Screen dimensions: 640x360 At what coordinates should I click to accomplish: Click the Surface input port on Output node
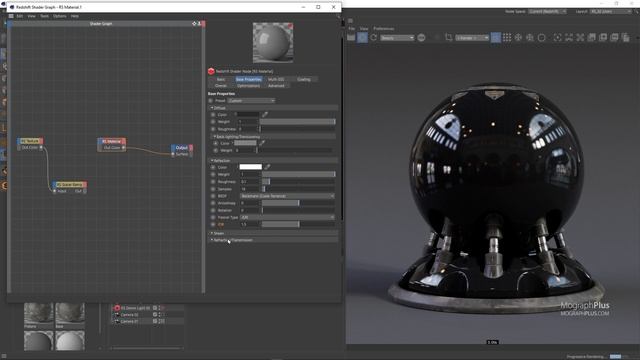(173, 154)
